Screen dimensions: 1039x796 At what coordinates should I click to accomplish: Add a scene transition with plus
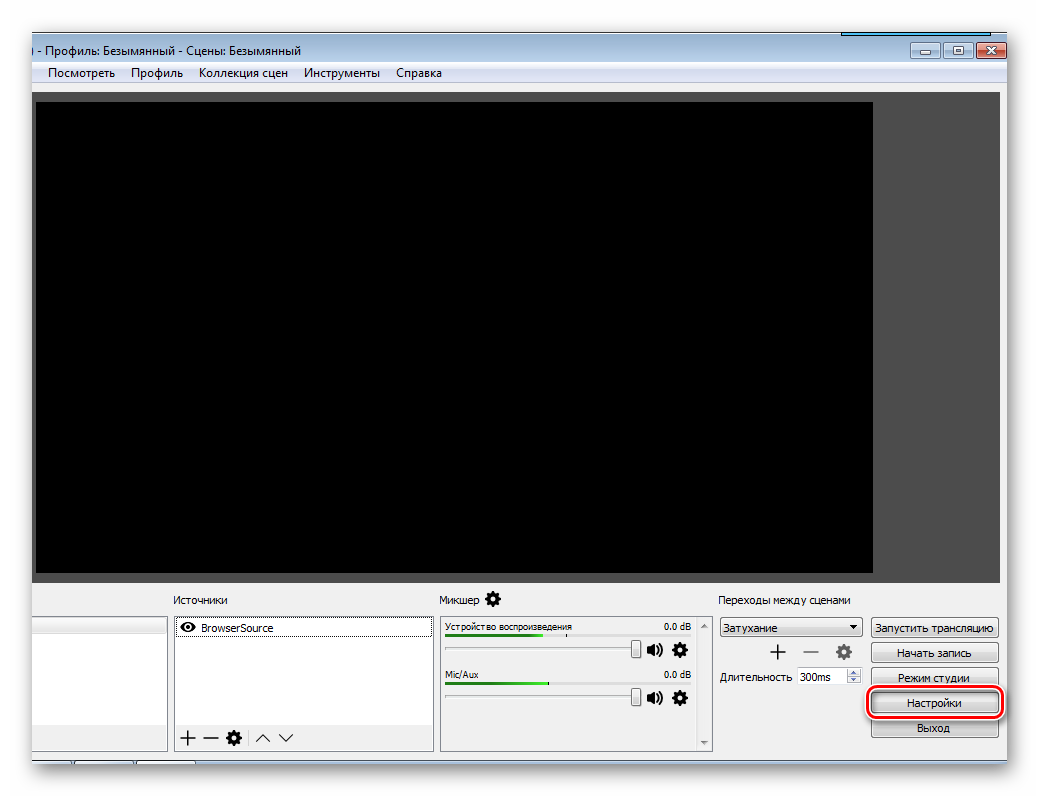pos(778,652)
